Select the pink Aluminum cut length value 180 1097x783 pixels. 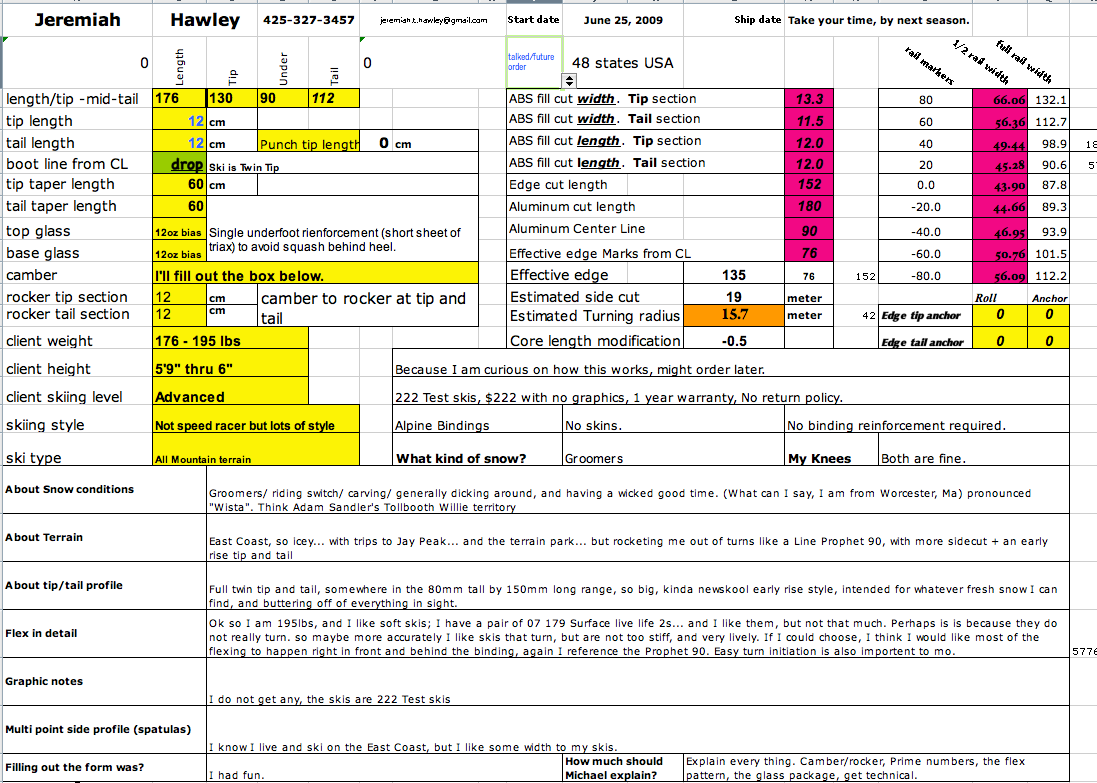tap(810, 206)
